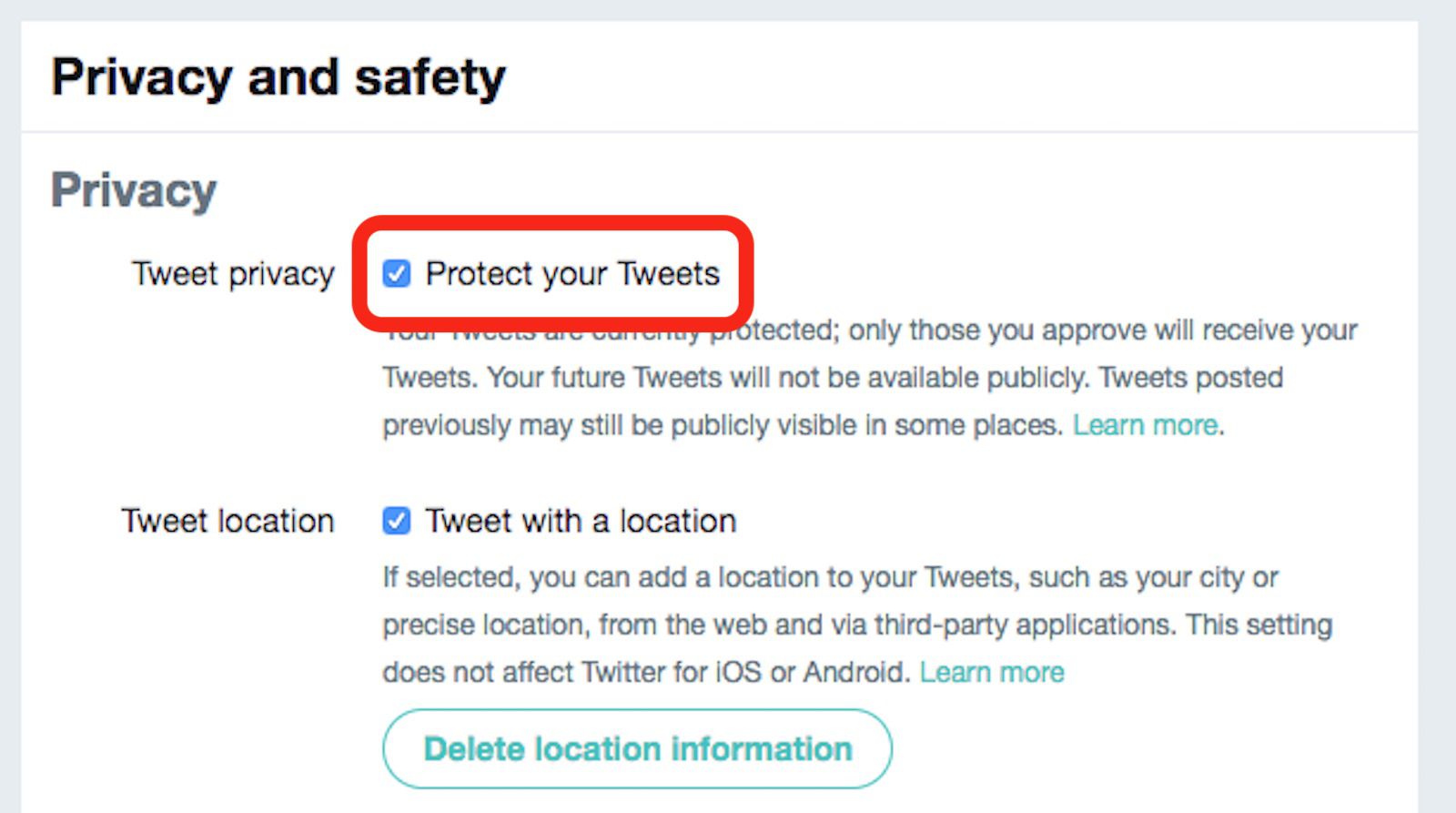Screen dimensions: 1456x813
Task: Open Learn more link about Tweet location
Action: [x=991, y=672]
